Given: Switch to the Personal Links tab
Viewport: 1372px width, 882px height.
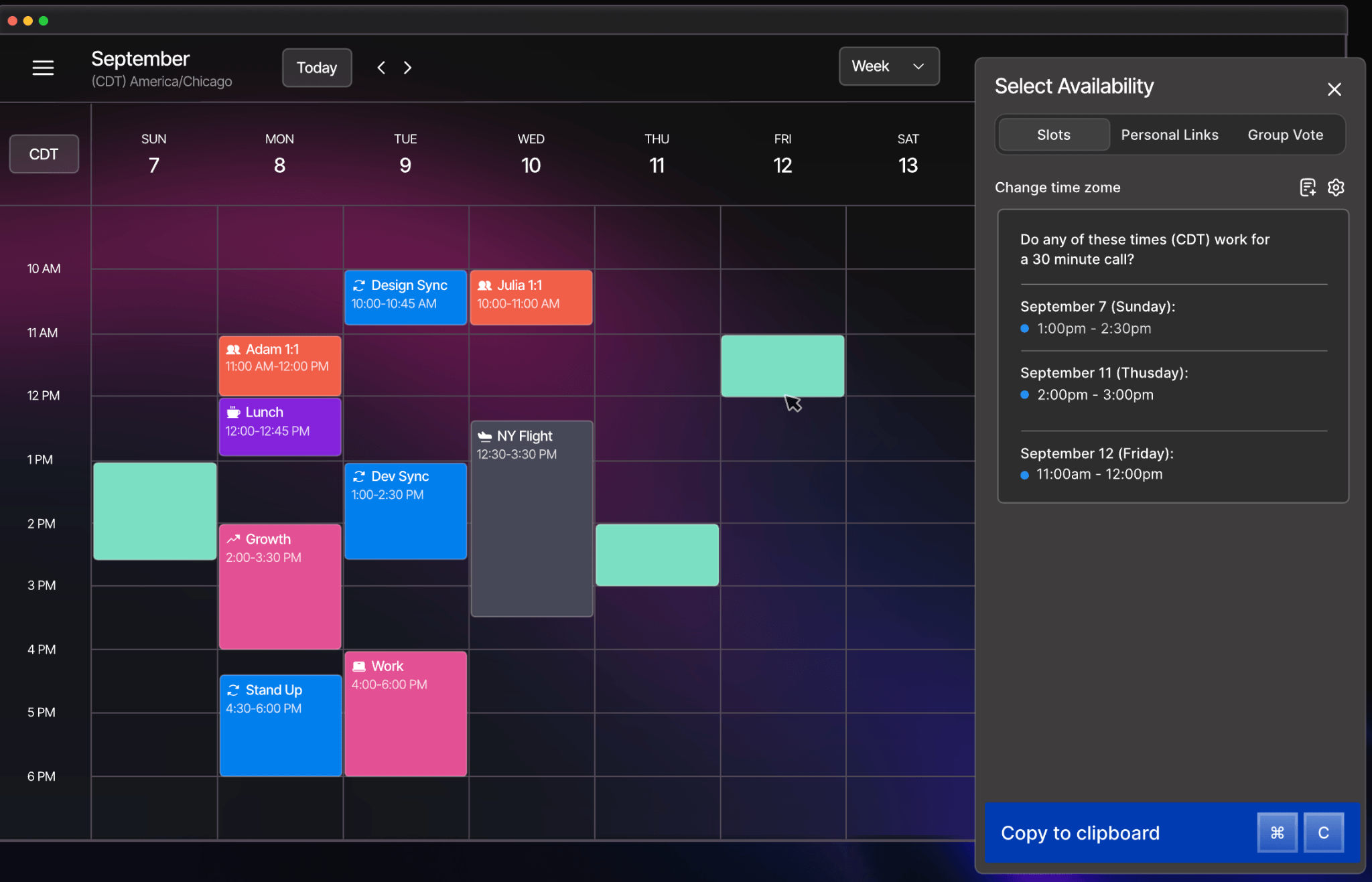Looking at the screenshot, I should [x=1170, y=135].
